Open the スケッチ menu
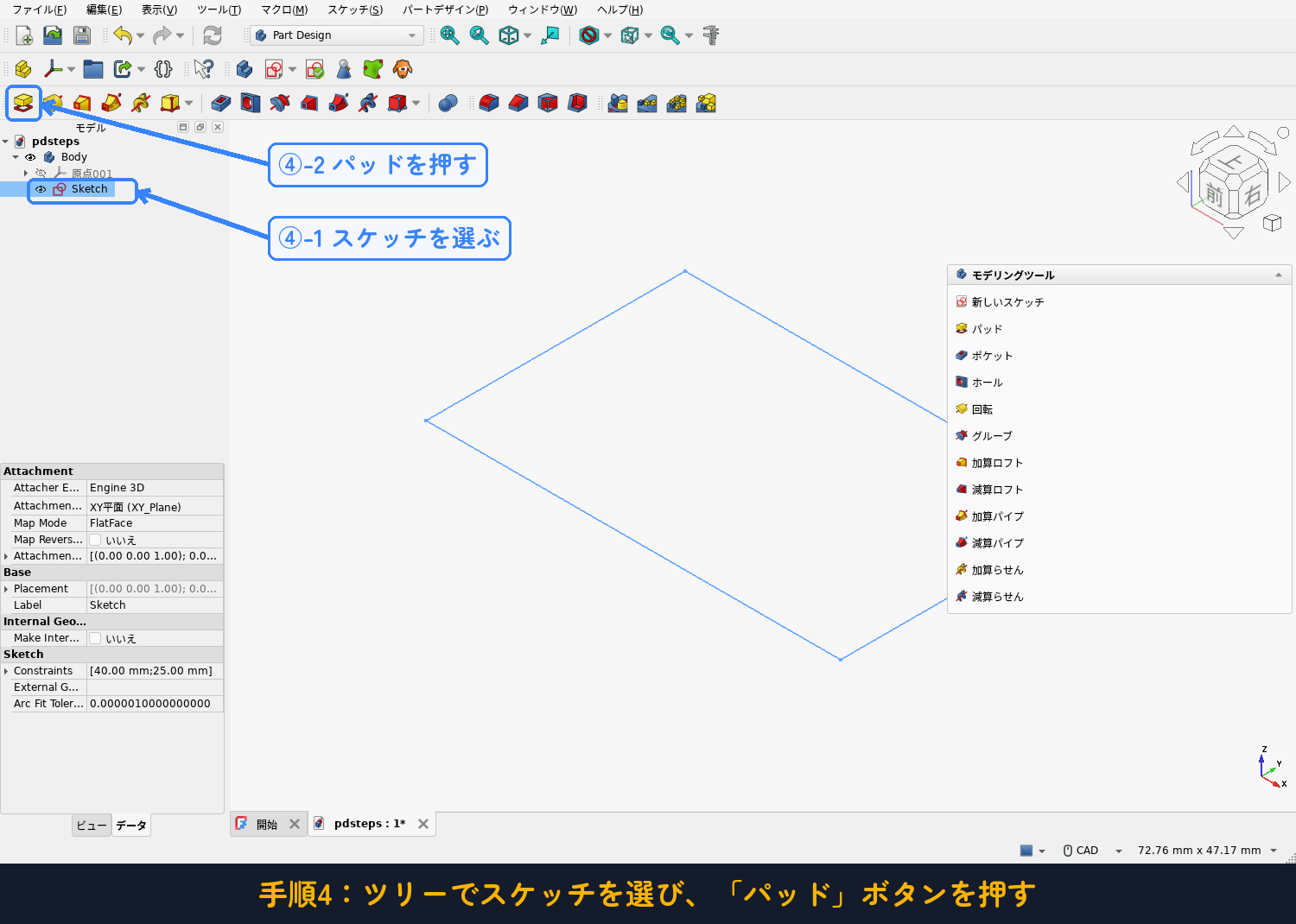 [355, 9]
